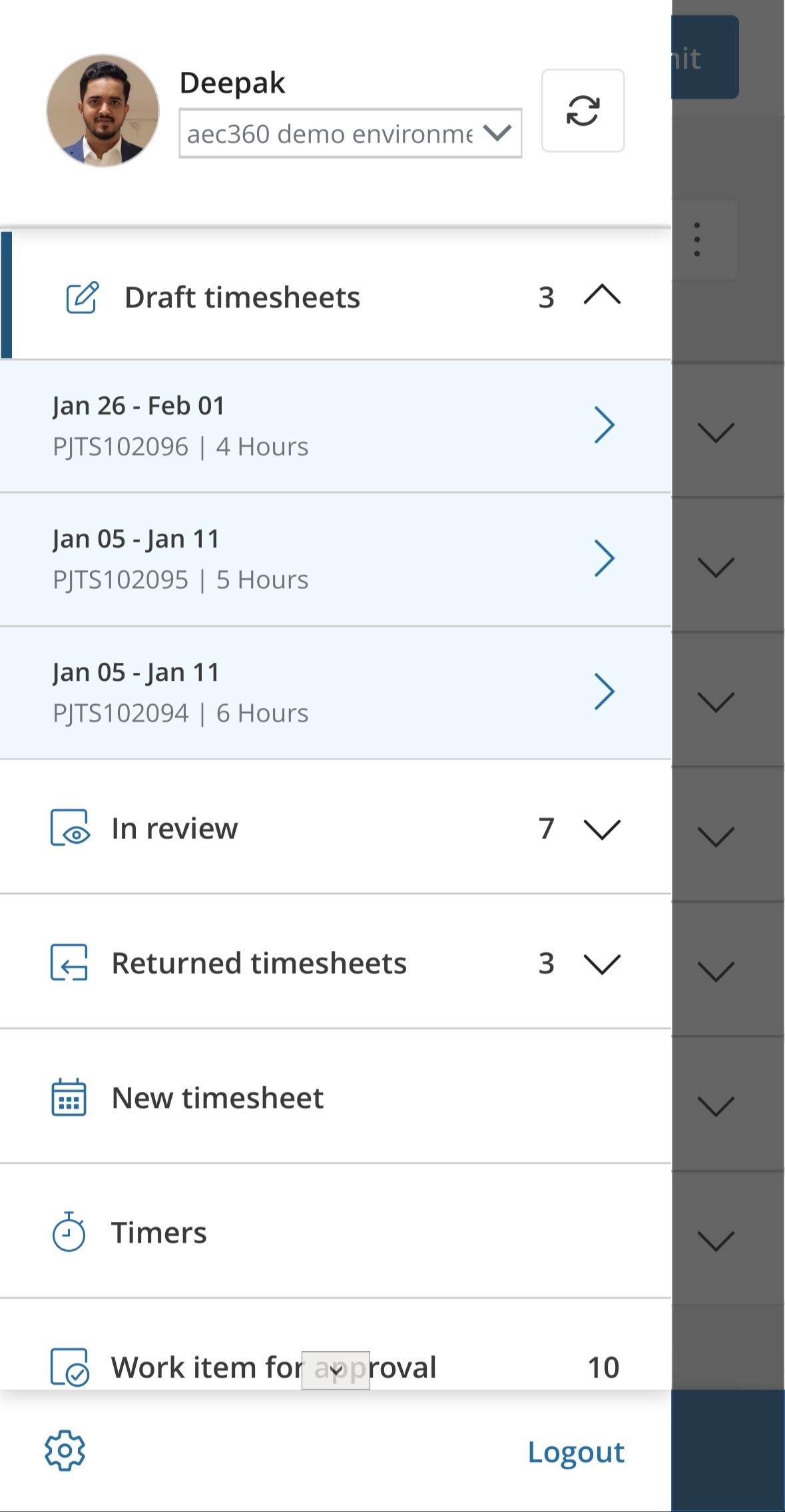Open settings via the gear icon
Screen dimensions: 785x1512
click(x=65, y=1451)
